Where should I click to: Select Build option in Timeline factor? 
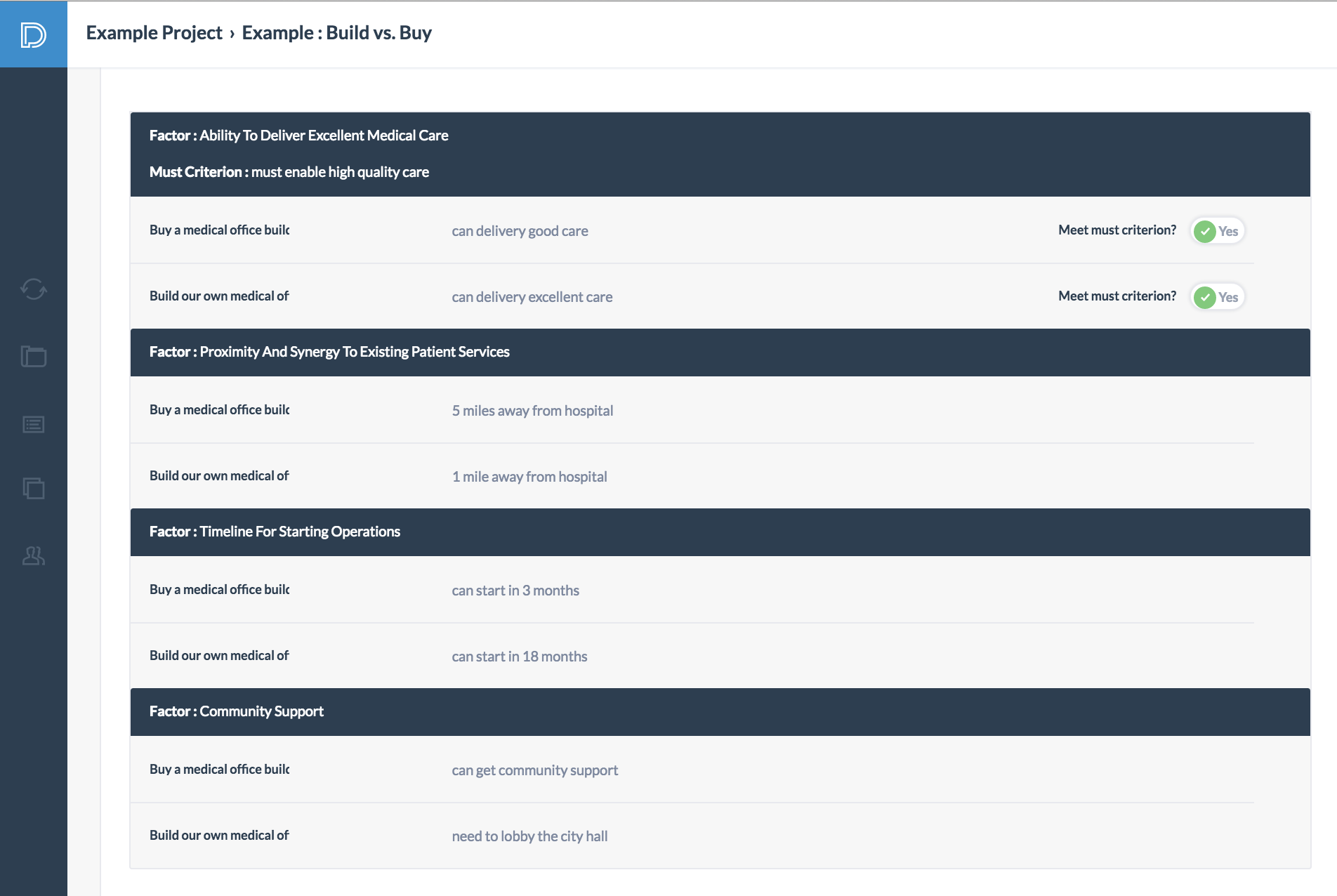pos(219,655)
